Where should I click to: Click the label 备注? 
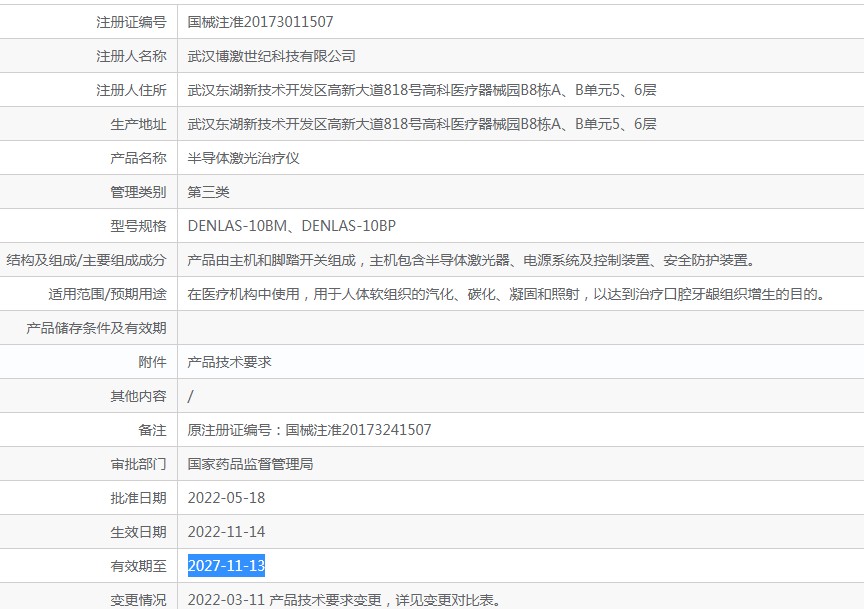click(x=152, y=430)
